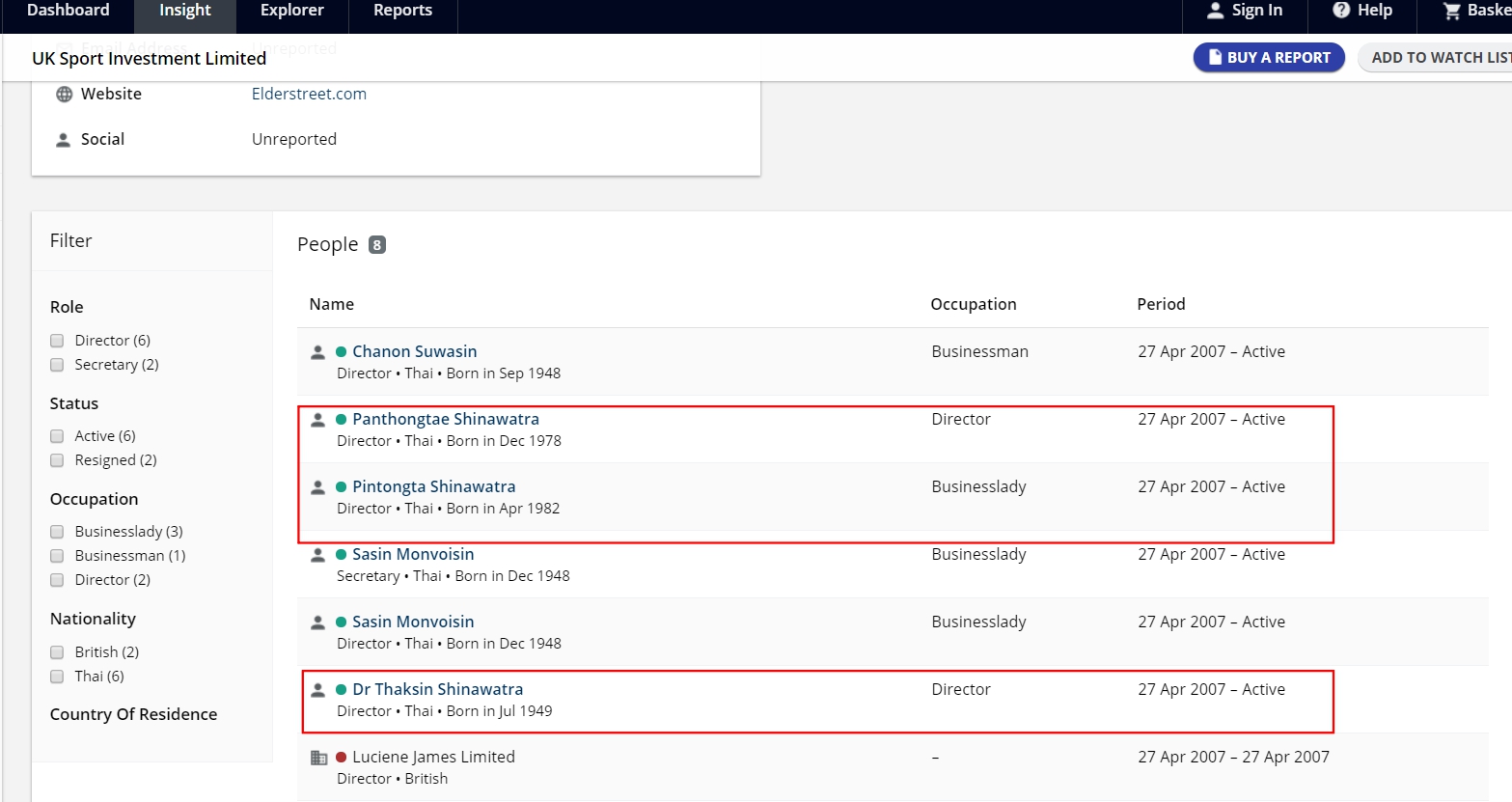The image size is (1512, 802).
Task: Enable the Resigned (2) status filter
Action: [57, 460]
